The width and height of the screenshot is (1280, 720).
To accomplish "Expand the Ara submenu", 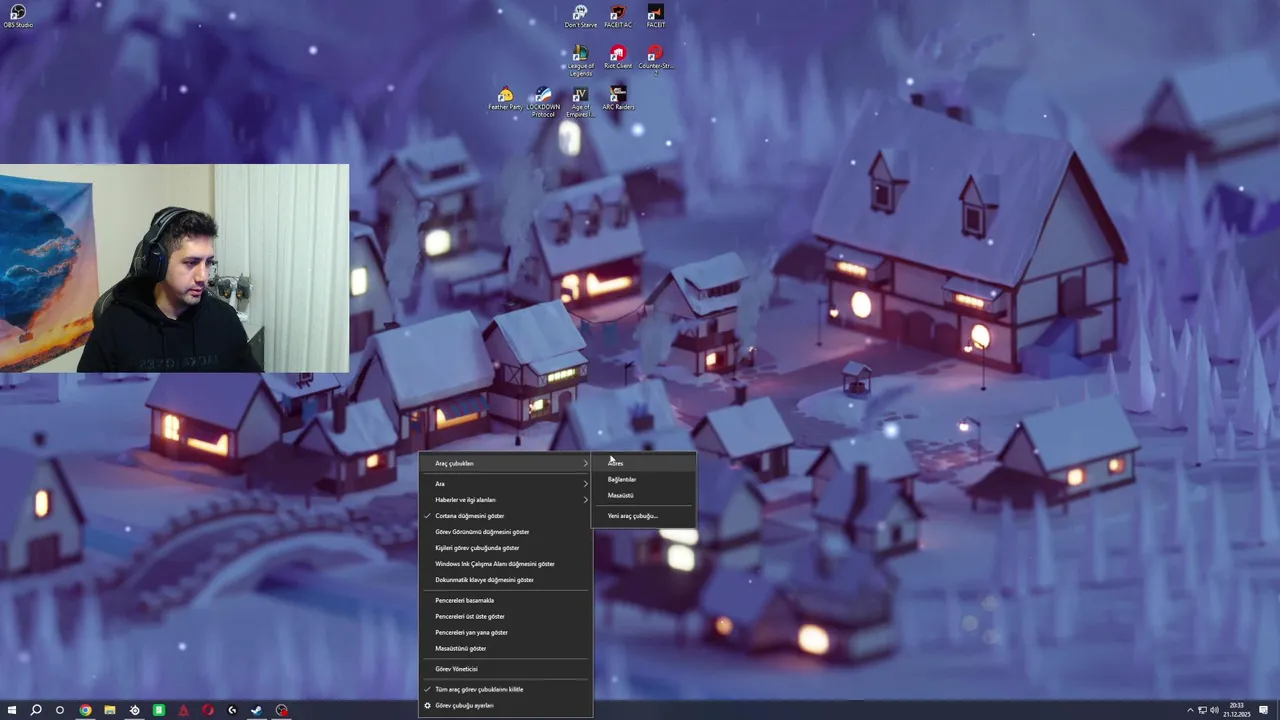I will 506,484.
